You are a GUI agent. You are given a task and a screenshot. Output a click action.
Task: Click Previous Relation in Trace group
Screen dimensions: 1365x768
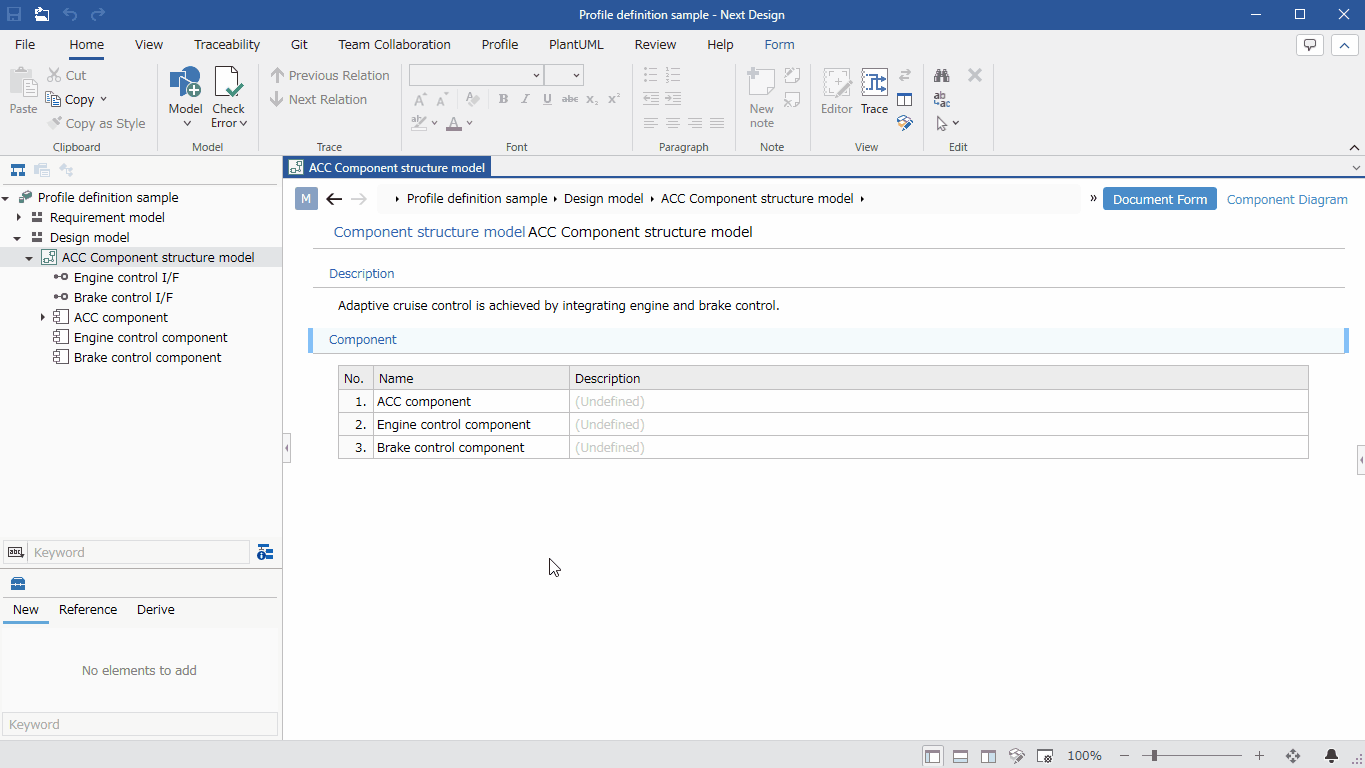(330, 75)
